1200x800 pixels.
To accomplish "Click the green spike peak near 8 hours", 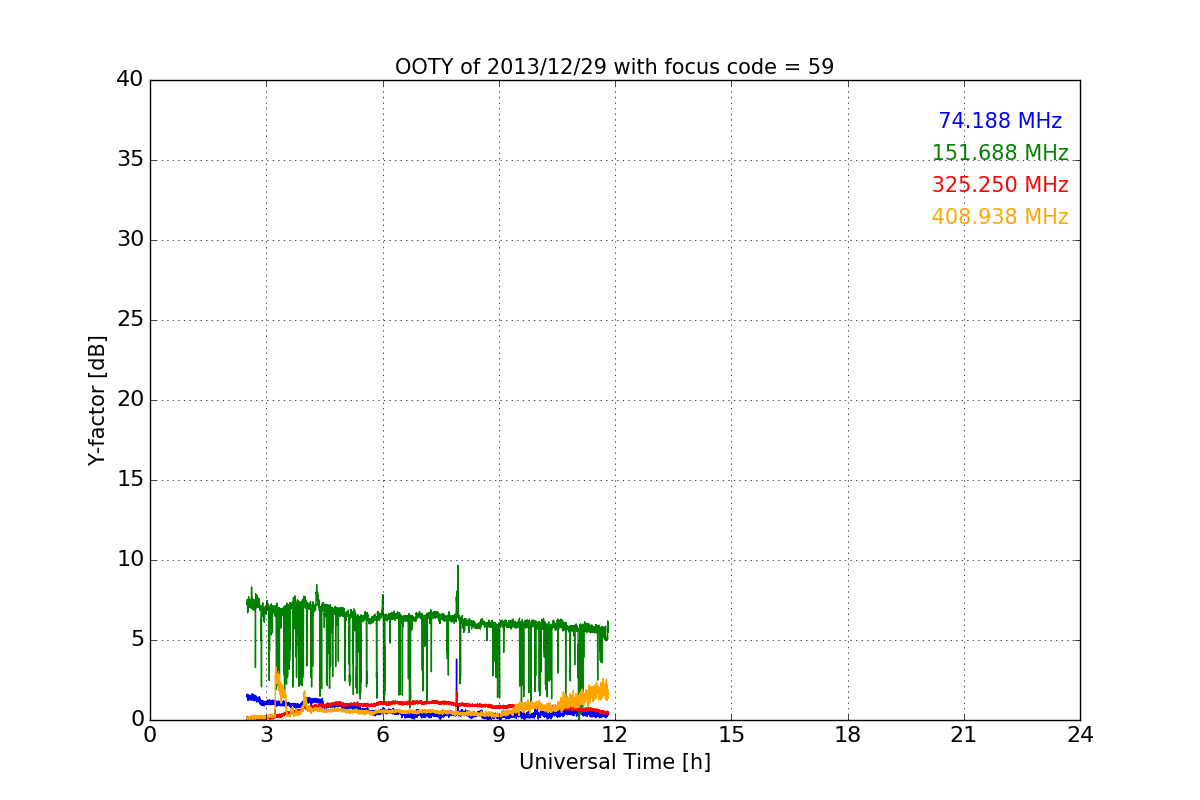I will 458,568.
